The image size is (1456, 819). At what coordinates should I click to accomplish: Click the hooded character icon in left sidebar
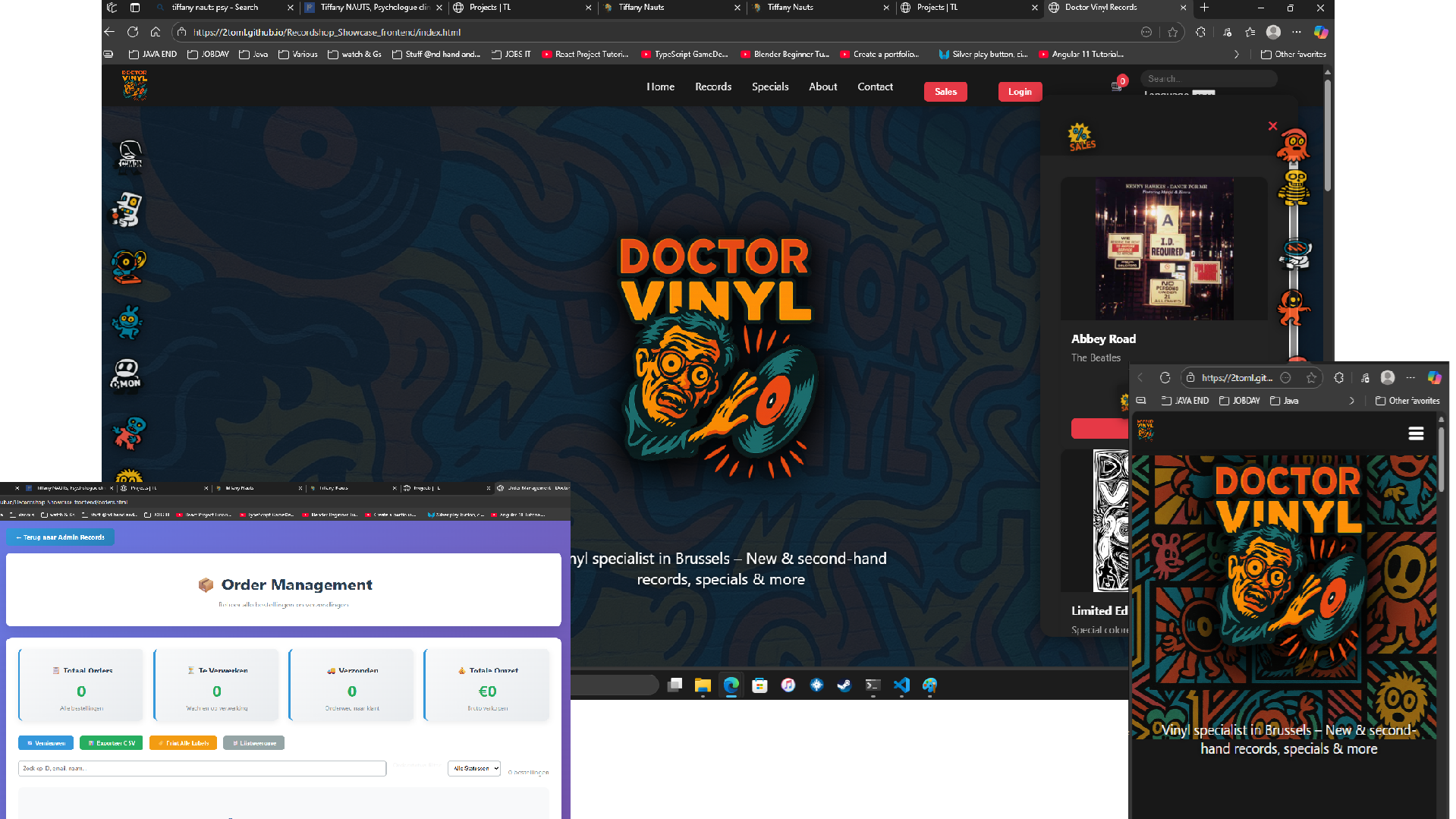pyautogui.click(x=129, y=156)
